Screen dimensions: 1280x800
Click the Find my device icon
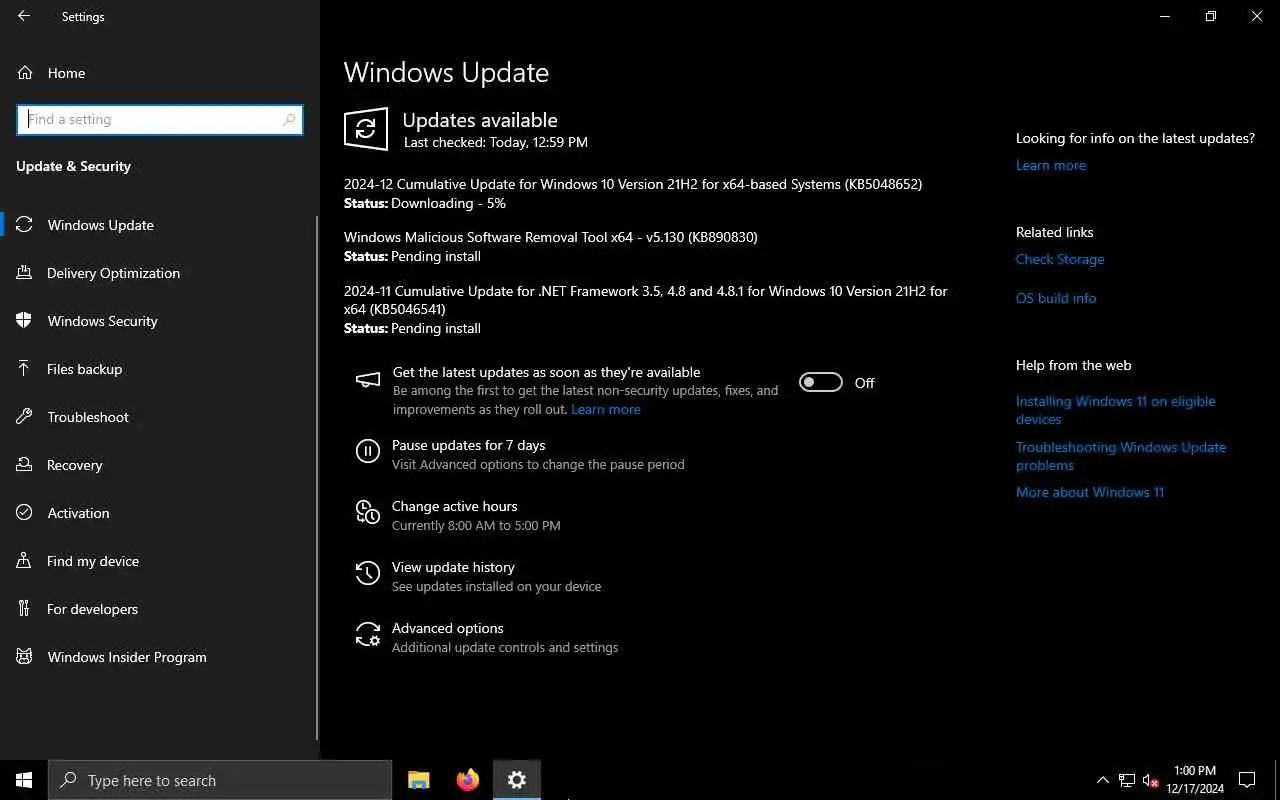coord(25,561)
